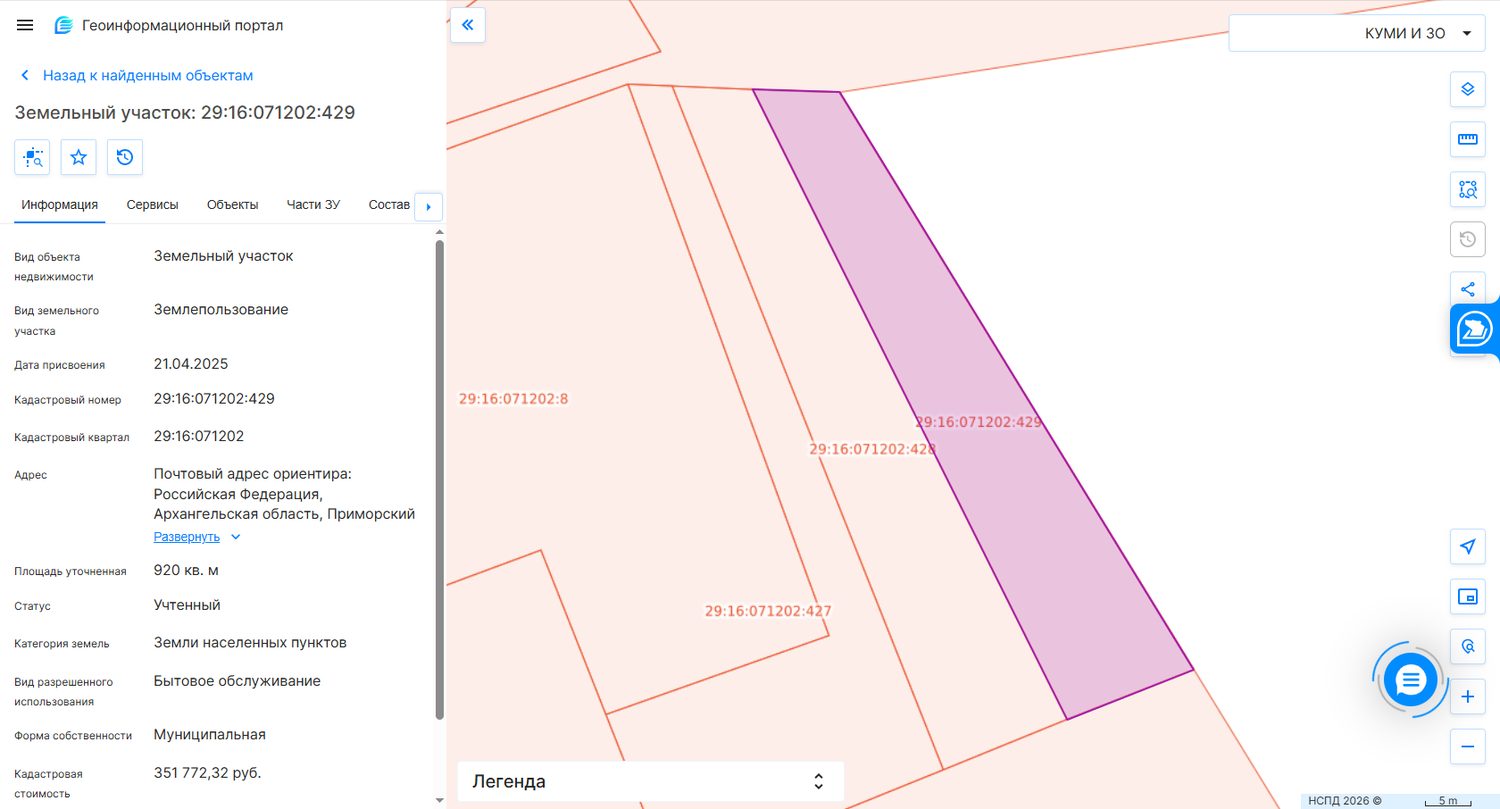Share the map via share icon

coord(1468,289)
